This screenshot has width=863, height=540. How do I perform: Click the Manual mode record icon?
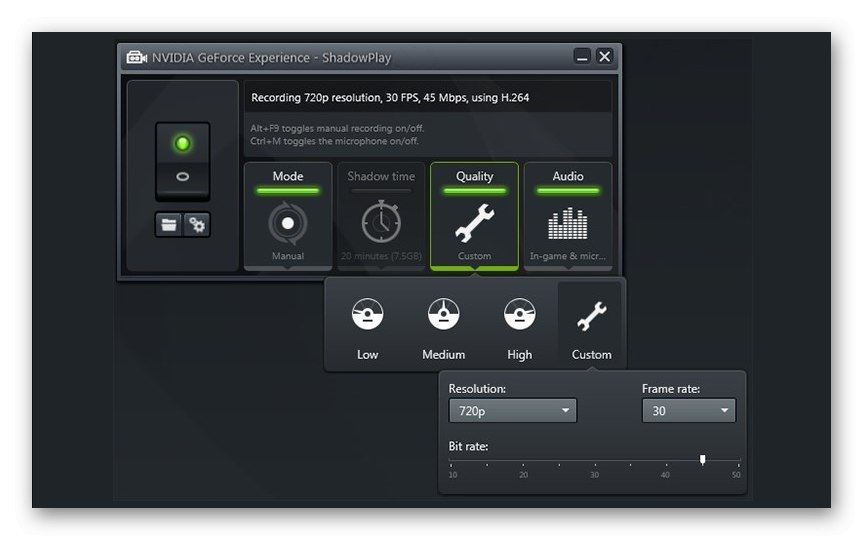pyautogui.click(x=288, y=223)
